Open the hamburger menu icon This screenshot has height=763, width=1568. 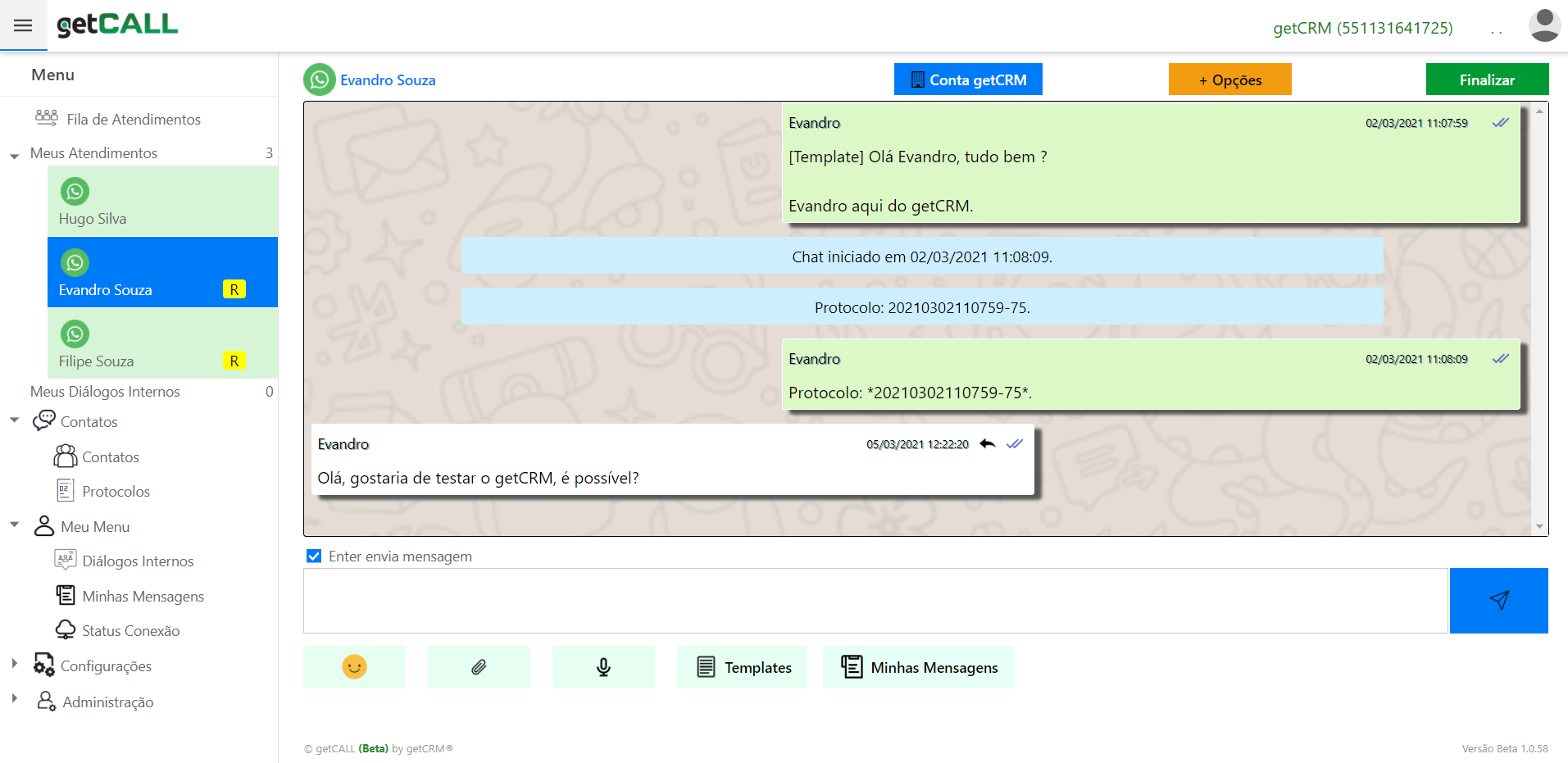coord(23,25)
